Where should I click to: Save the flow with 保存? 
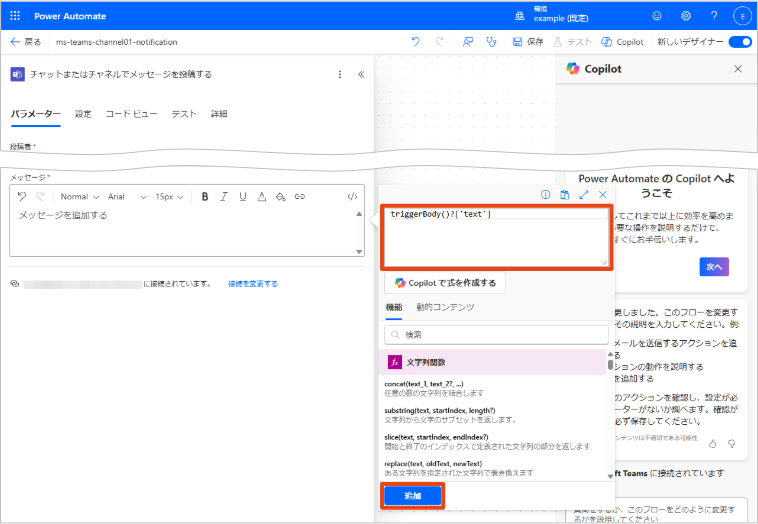tap(528, 42)
